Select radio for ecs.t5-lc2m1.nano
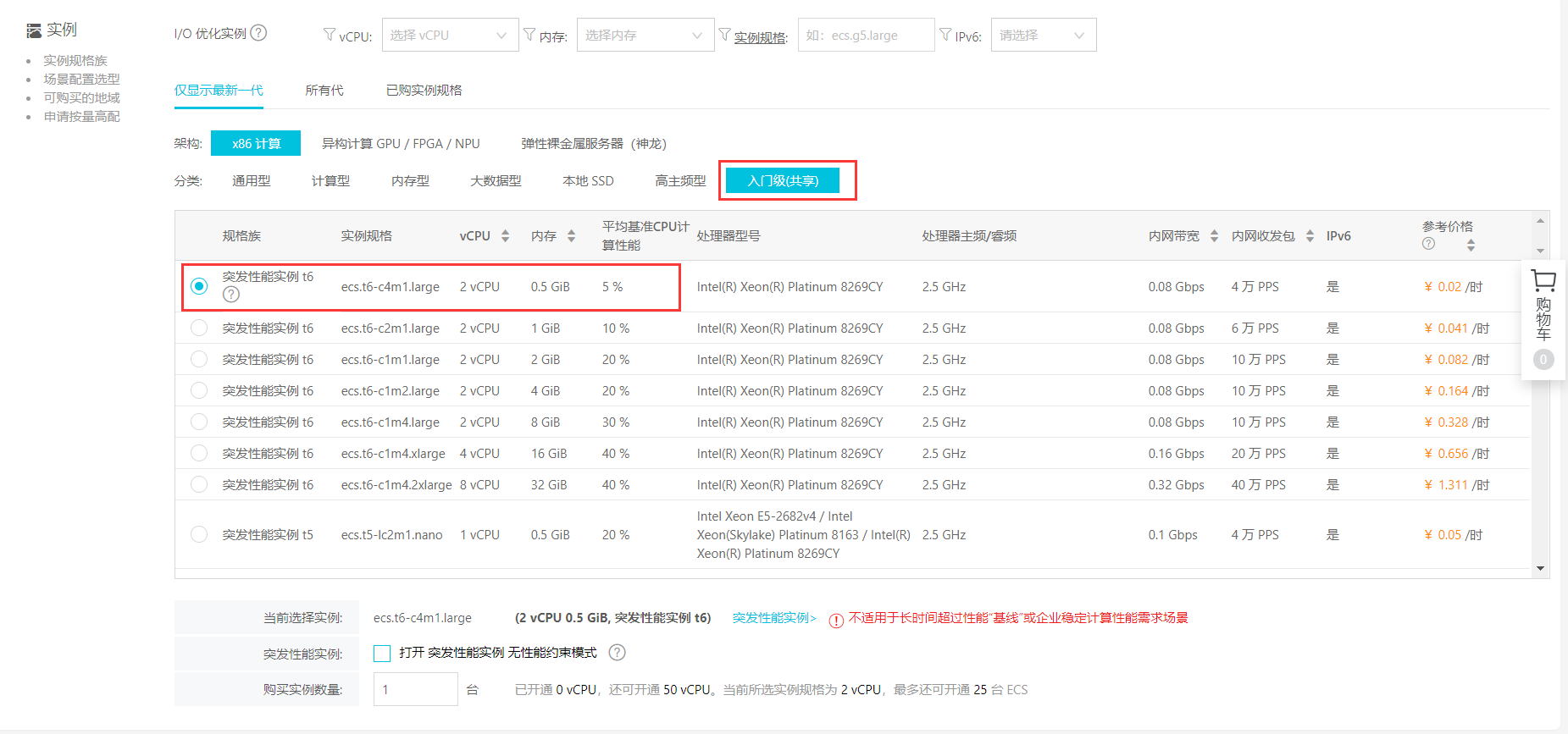 click(199, 534)
